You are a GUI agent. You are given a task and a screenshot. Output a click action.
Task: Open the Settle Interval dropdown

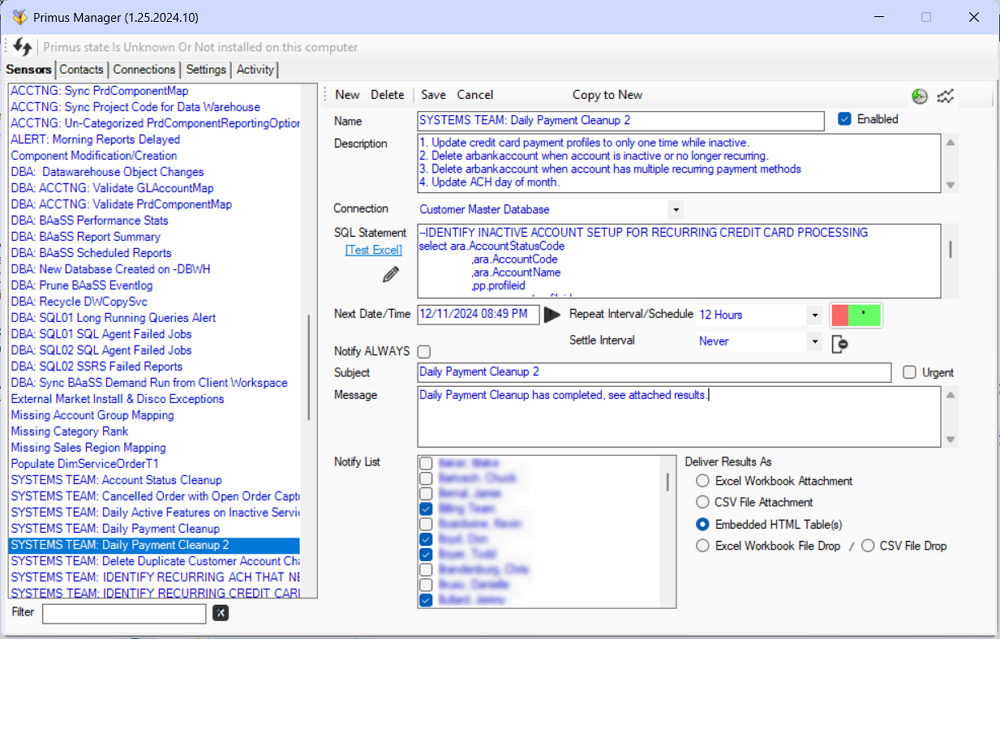tap(814, 341)
